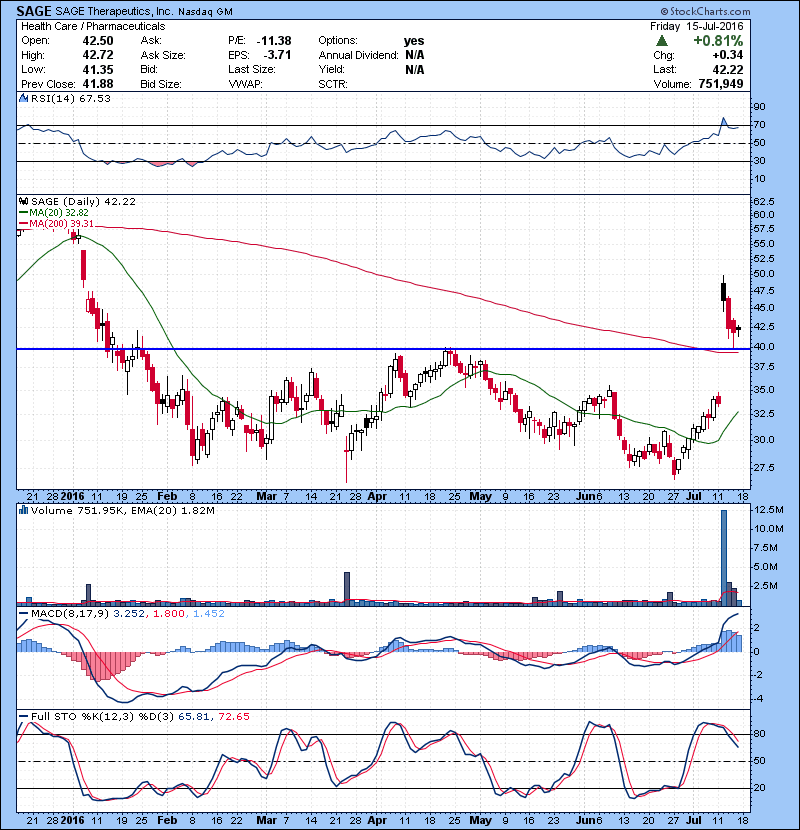Click the Open value 42.50
Viewport: 800px width, 830px height.
click(x=98, y=41)
